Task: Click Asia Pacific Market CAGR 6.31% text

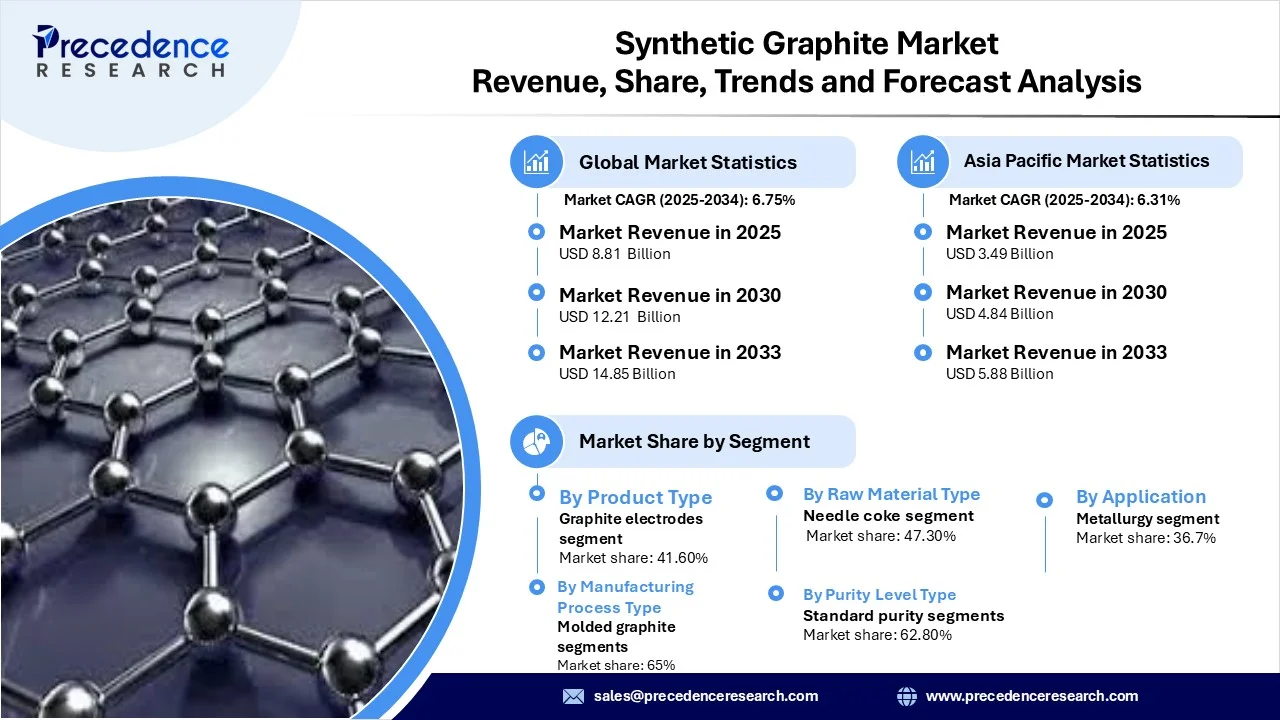Action: coord(1065,200)
